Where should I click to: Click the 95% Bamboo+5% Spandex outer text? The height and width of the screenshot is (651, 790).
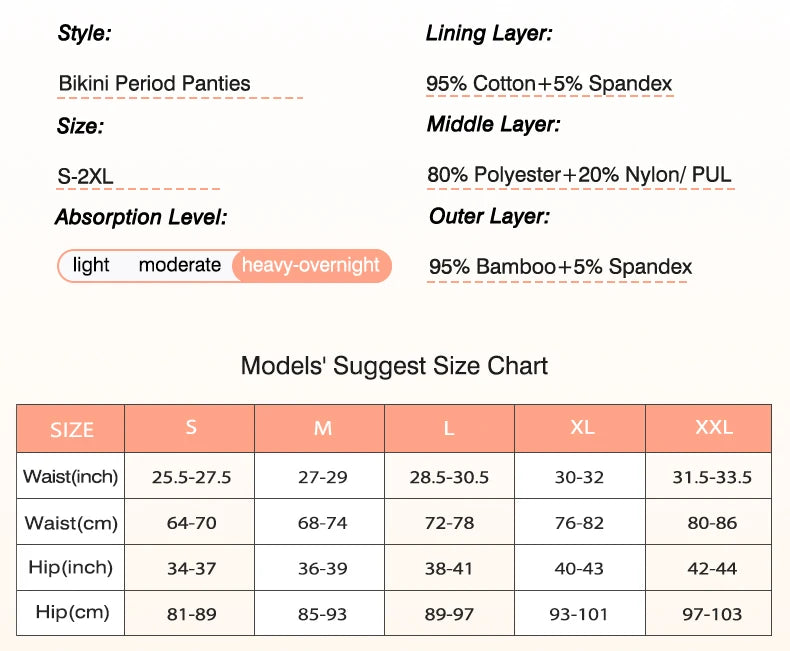(561, 267)
